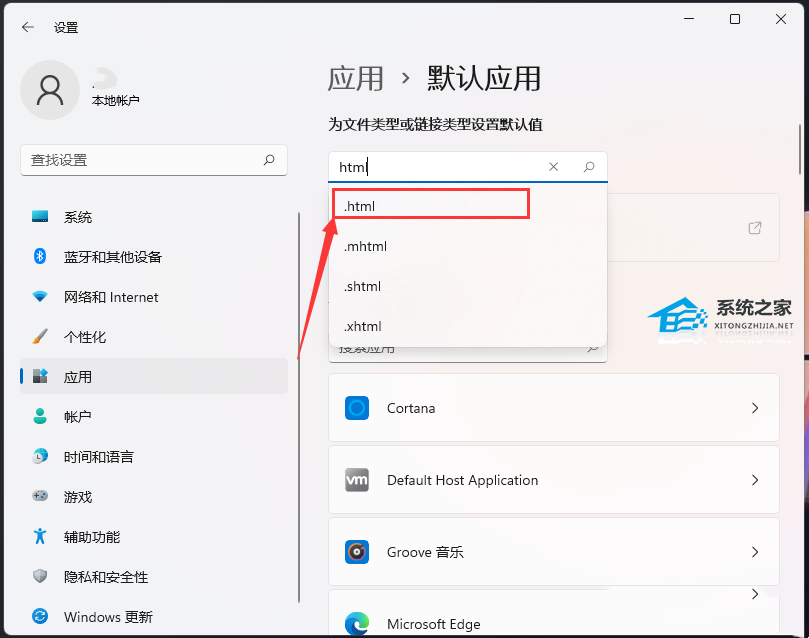Open 个性化 settings page
This screenshot has width=809, height=638.
pyautogui.click(x=154, y=336)
